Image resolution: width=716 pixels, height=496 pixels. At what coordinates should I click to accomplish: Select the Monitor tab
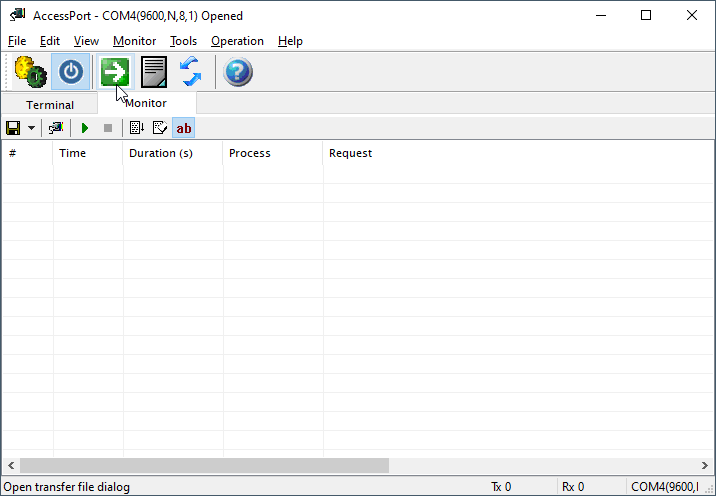(147, 103)
